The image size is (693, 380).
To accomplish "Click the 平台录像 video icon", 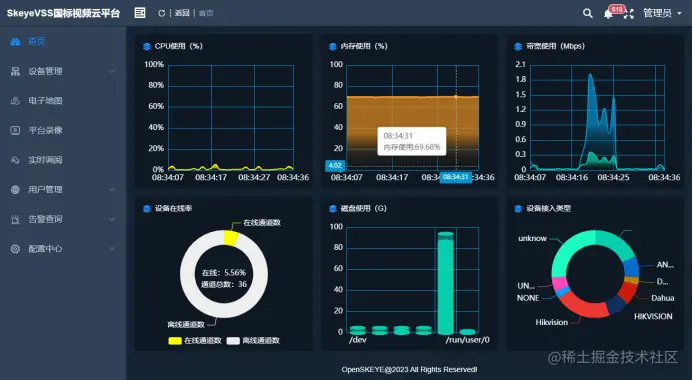I will 15,130.
